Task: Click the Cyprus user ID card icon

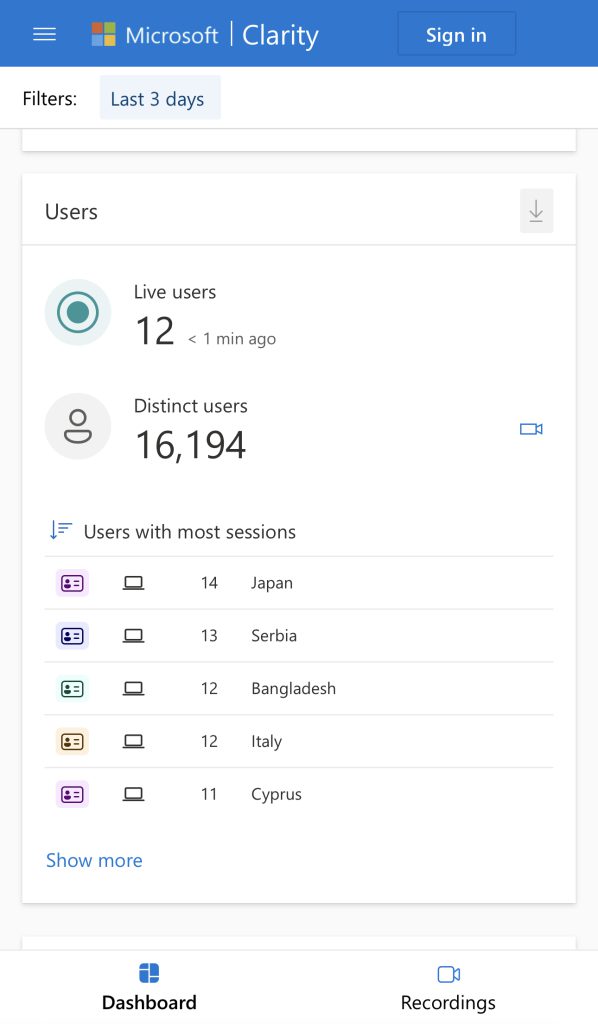Action: click(72, 795)
